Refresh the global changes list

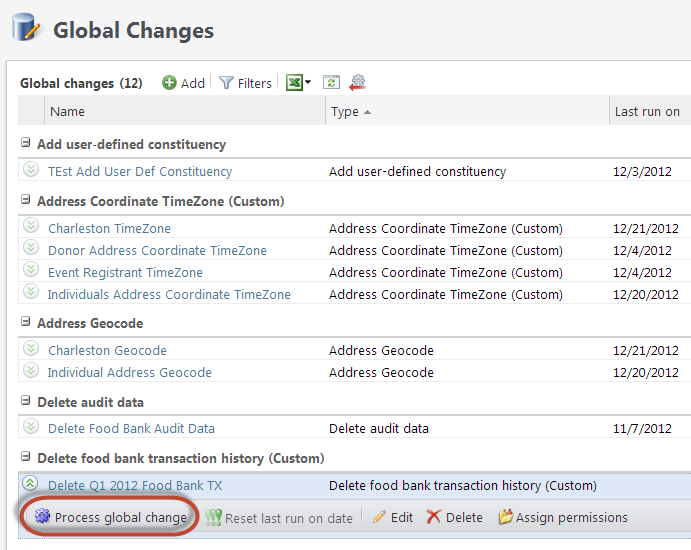331,83
